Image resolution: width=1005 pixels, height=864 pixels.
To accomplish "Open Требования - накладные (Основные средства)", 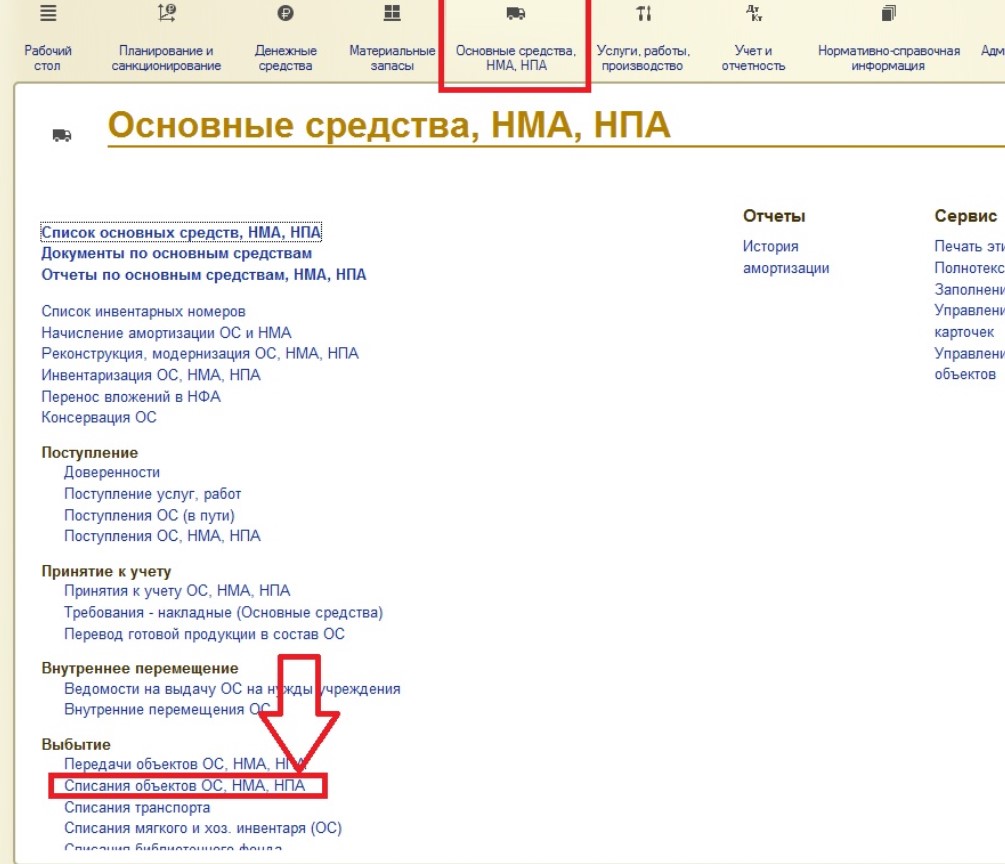I will pyautogui.click(x=223, y=613).
